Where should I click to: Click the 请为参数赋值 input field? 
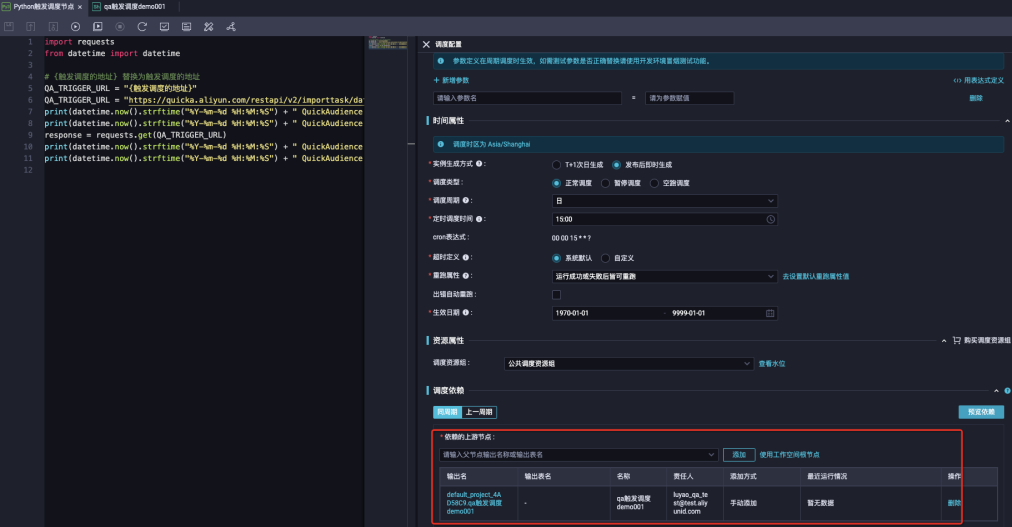[689, 98]
